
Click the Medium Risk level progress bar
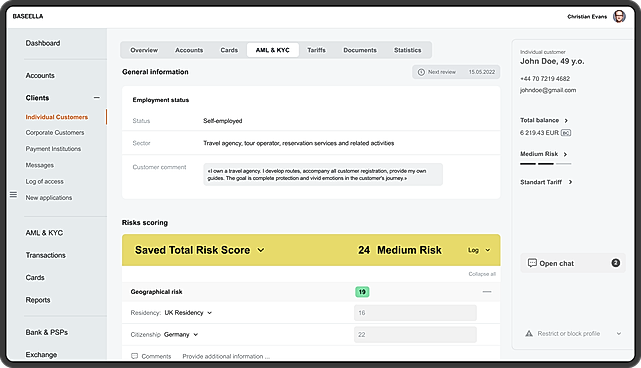point(545,164)
